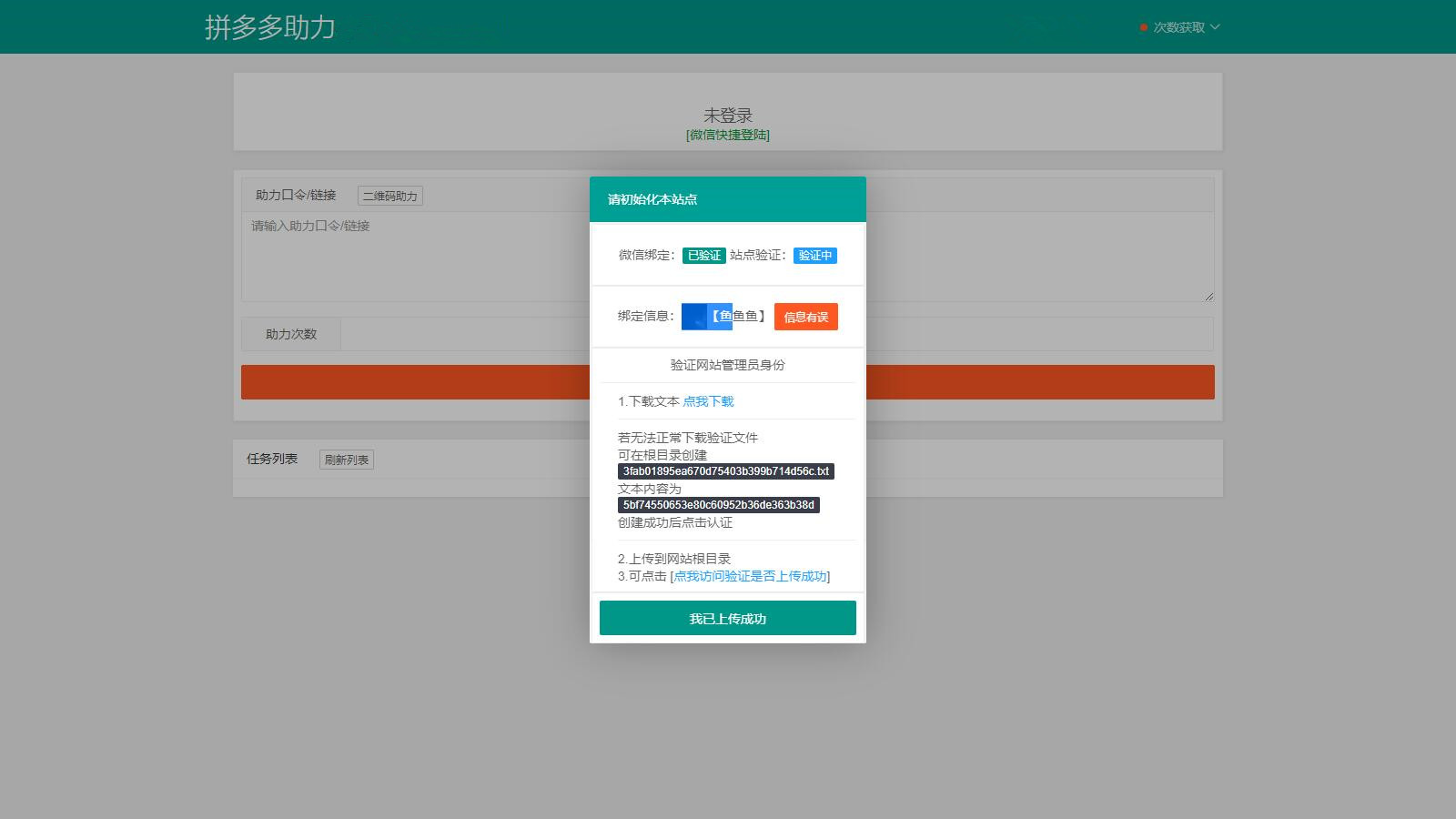This screenshot has height=819, width=1456.
Task: Click the 助力次数 input field
Action: coord(776,334)
